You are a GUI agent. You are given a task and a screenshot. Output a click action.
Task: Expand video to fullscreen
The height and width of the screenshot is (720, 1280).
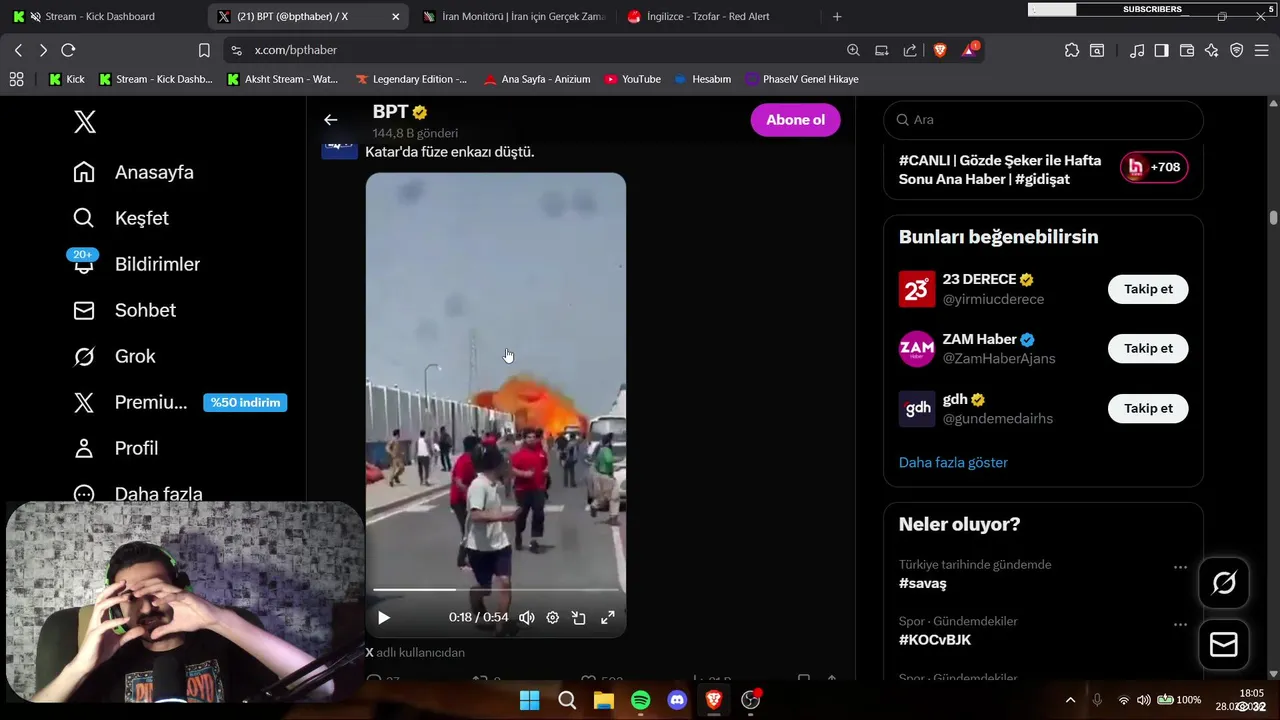pyautogui.click(x=607, y=617)
